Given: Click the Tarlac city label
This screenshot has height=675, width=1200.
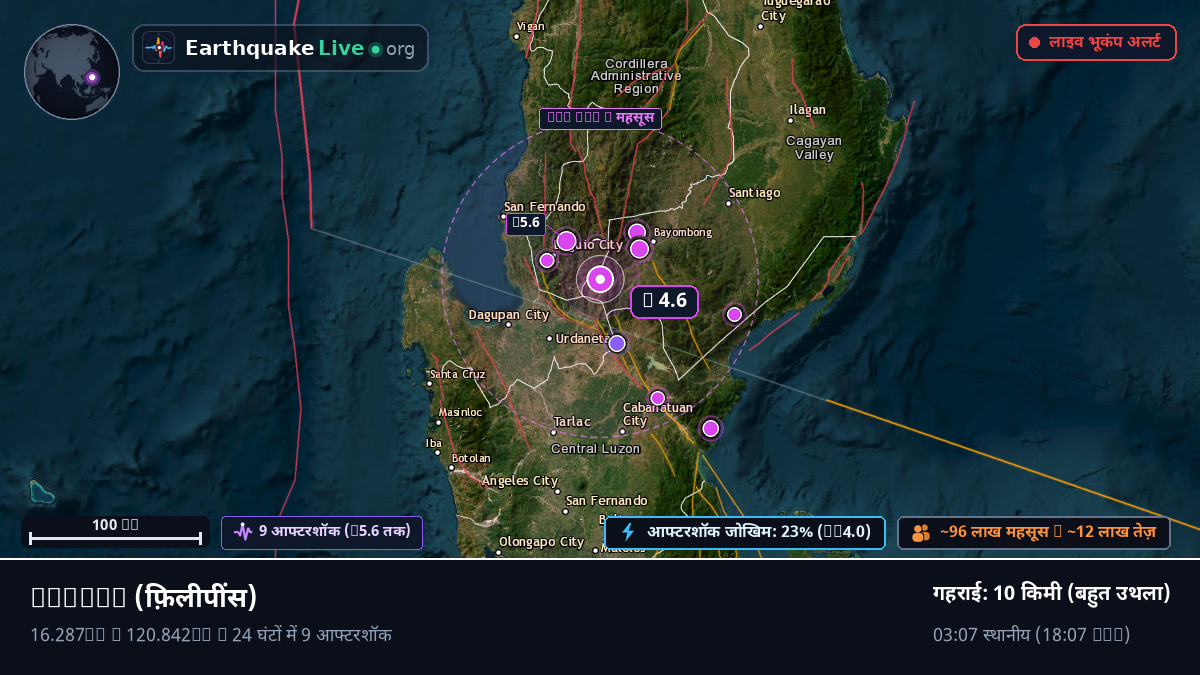Looking at the screenshot, I should pyautogui.click(x=573, y=422).
